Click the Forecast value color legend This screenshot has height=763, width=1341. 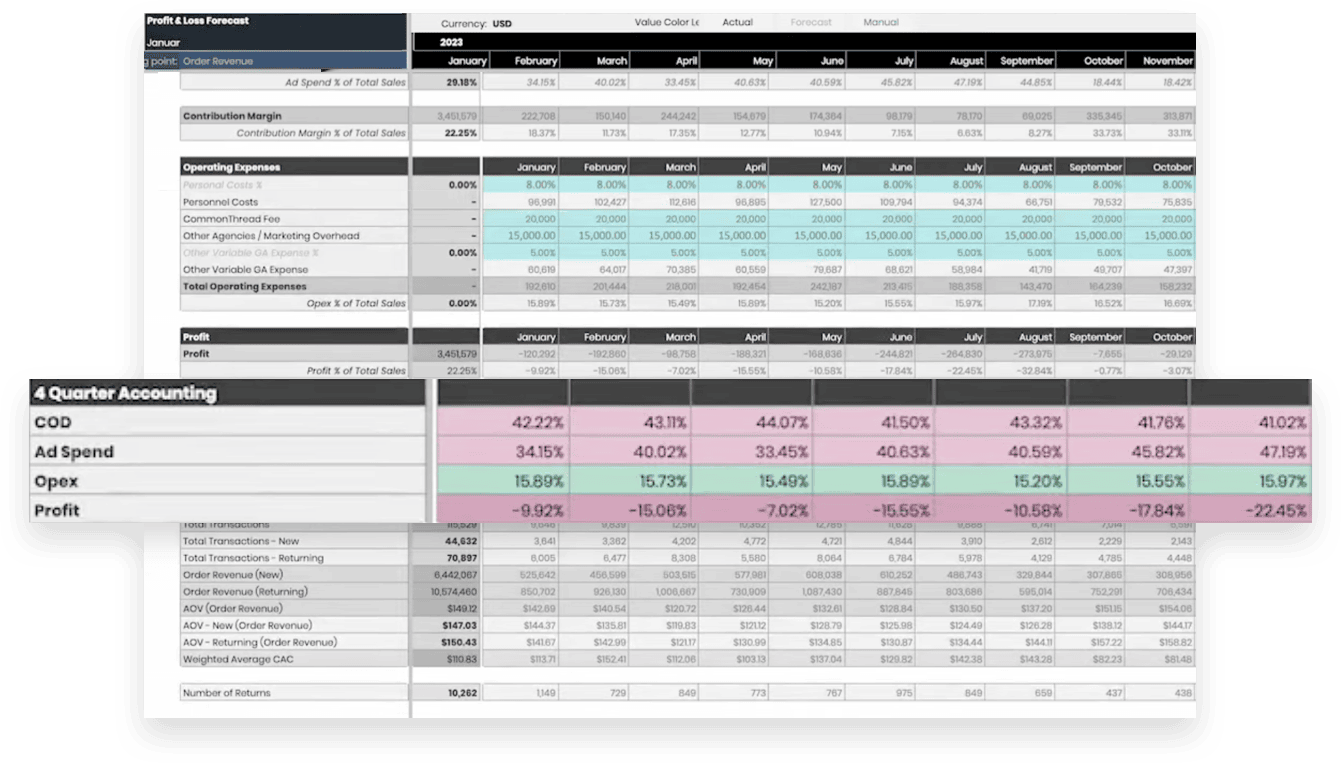click(x=811, y=22)
